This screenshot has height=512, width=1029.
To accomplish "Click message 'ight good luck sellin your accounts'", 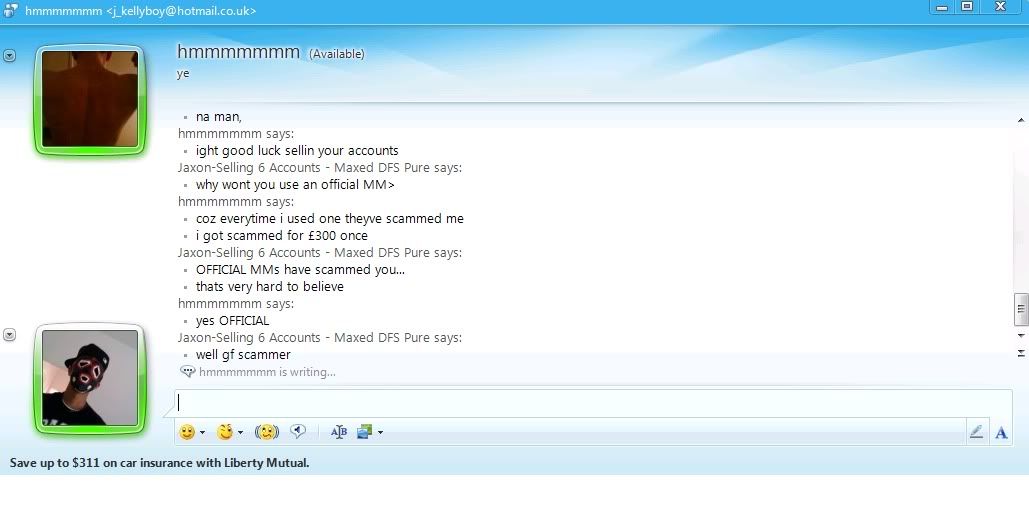I will [297, 150].
